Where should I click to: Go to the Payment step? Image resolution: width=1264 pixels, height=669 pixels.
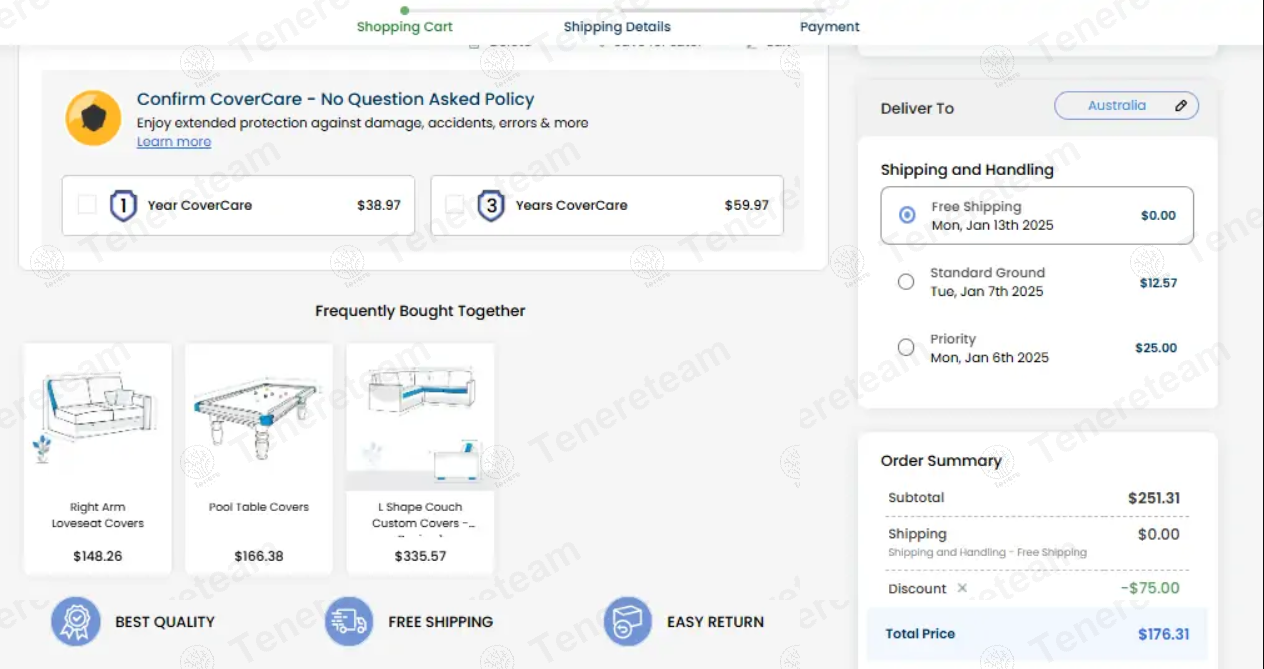pos(829,27)
